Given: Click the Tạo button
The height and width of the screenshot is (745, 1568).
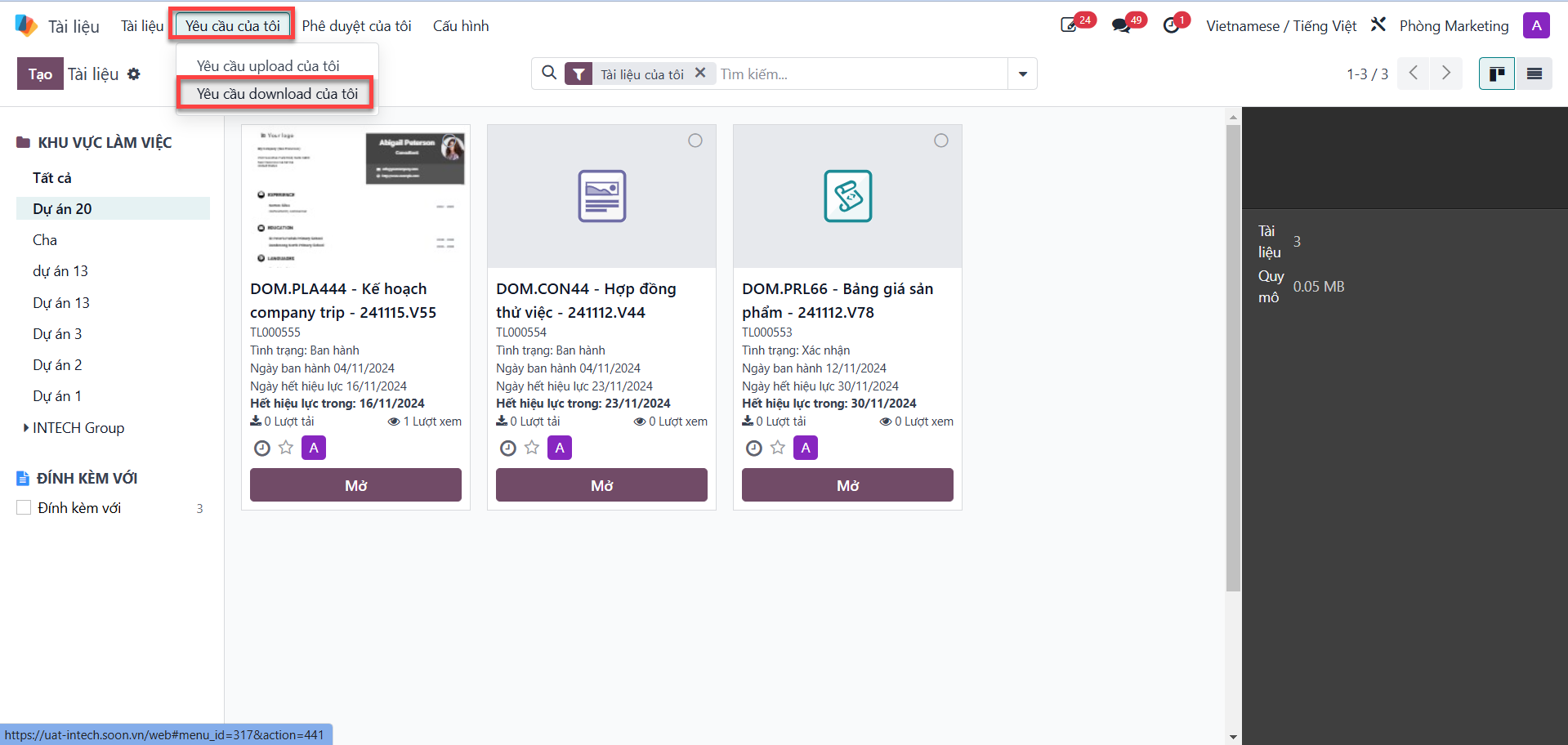Looking at the screenshot, I should tap(40, 74).
